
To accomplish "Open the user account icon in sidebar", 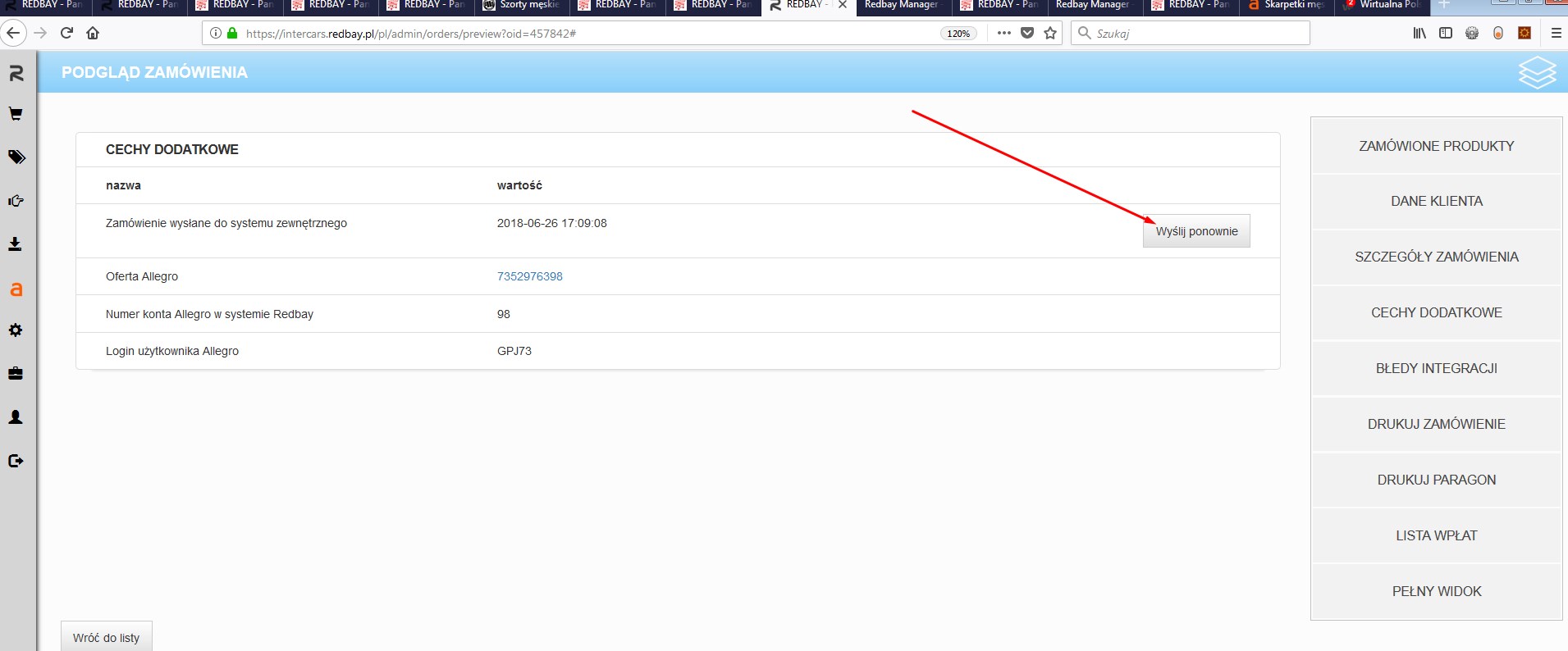I will [x=16, y=417].
